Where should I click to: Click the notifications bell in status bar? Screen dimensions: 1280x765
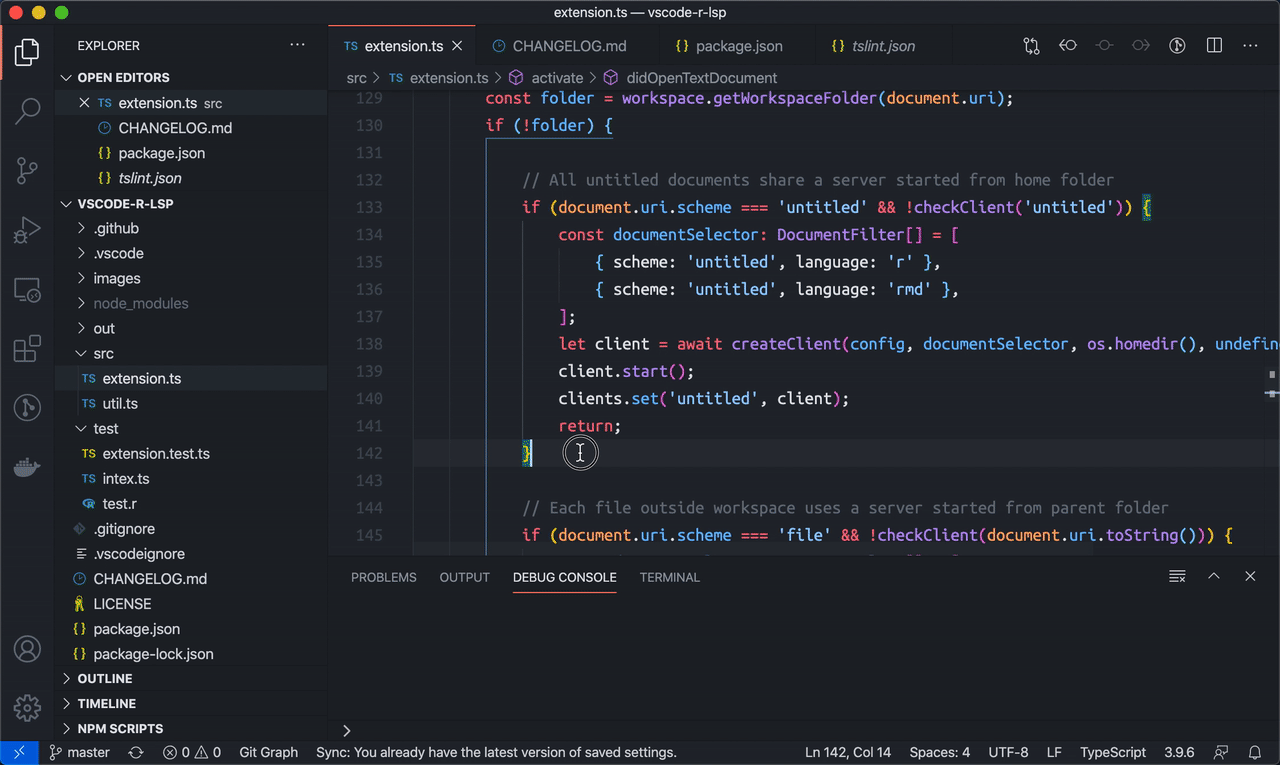pos(1255,752)
